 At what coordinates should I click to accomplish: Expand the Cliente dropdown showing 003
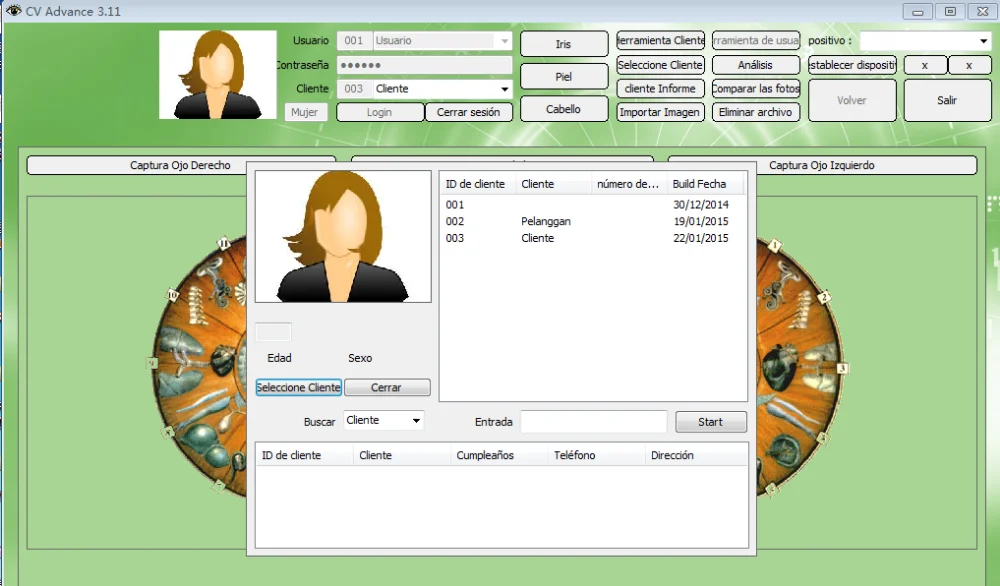(x=504, y=89)
